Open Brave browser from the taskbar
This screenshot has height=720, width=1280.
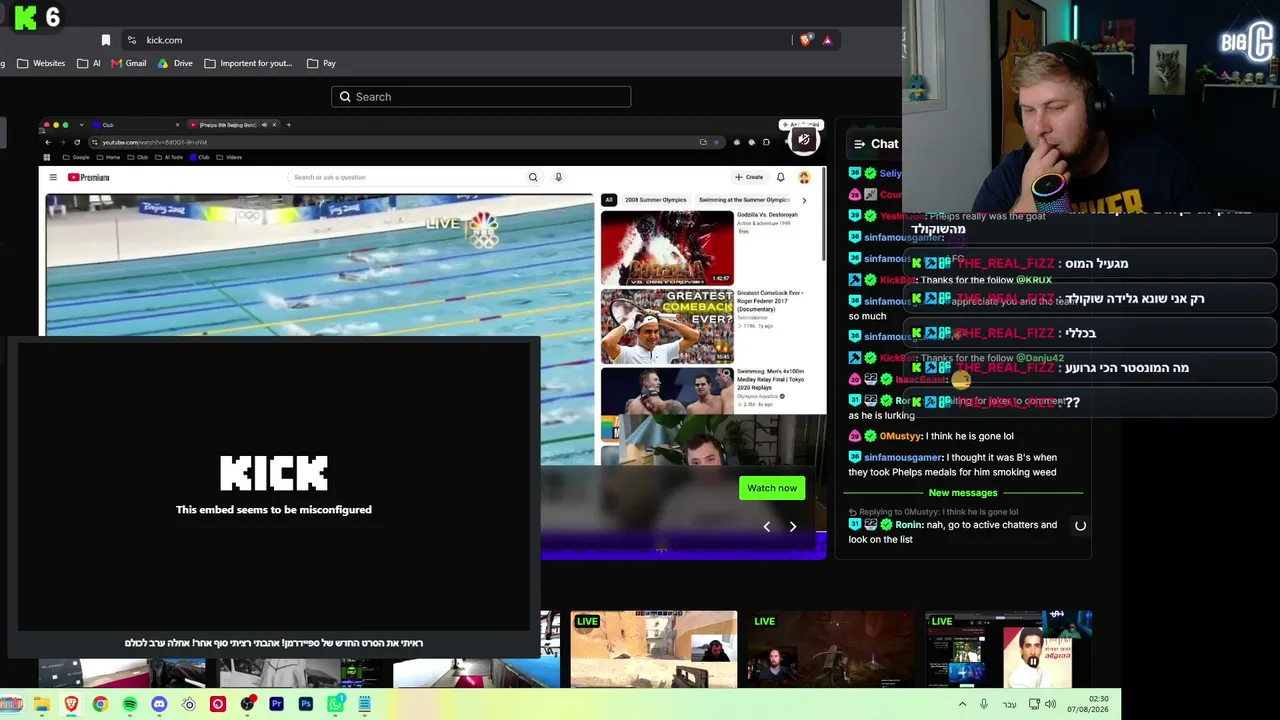[x=71, y=705]
